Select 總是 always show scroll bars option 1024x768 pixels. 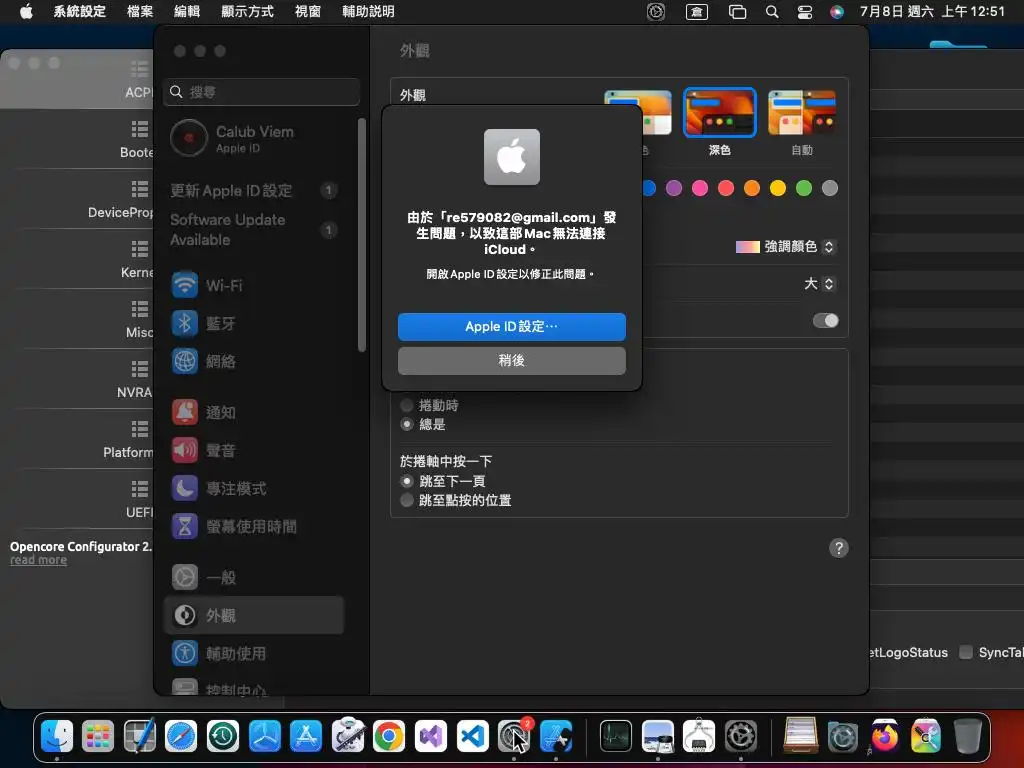407,424
